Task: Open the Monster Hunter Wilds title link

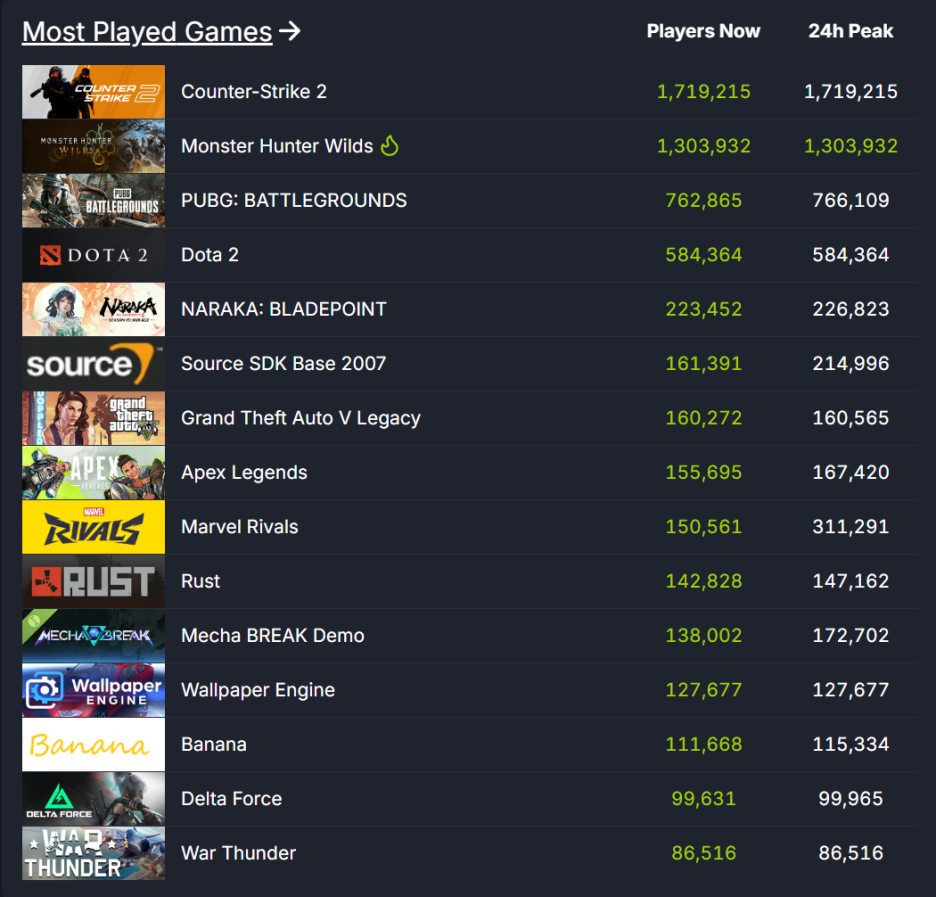Action: point(277,146)
